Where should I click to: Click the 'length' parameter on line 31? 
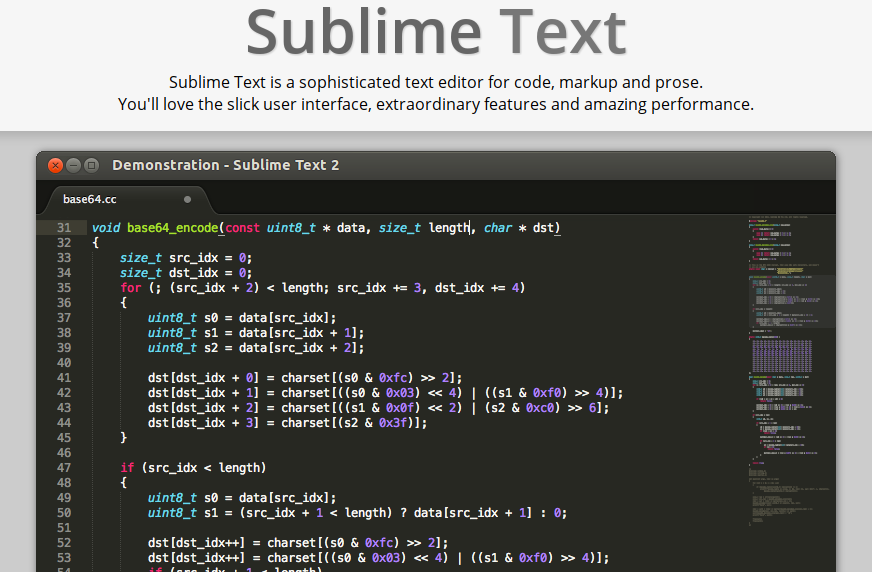click(x=449, y=228)
